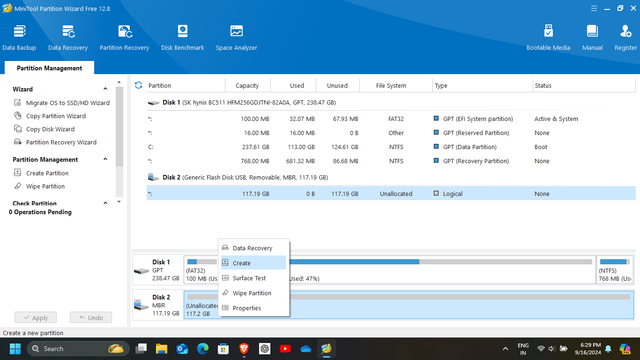Open the Data Recovery tool
The height and width of the screenshot is (360, 640).
68,38
